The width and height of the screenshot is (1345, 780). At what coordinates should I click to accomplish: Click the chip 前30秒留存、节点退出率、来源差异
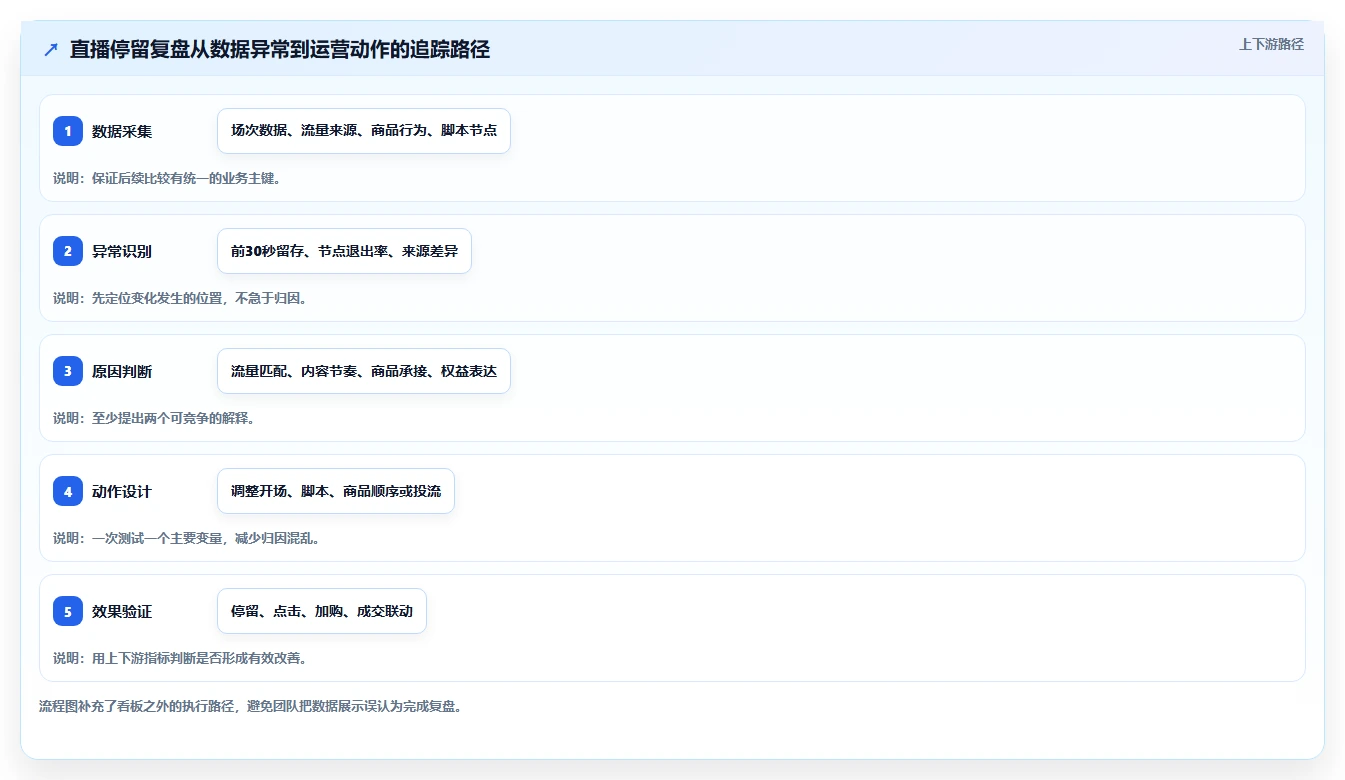(x=344, y=251)
